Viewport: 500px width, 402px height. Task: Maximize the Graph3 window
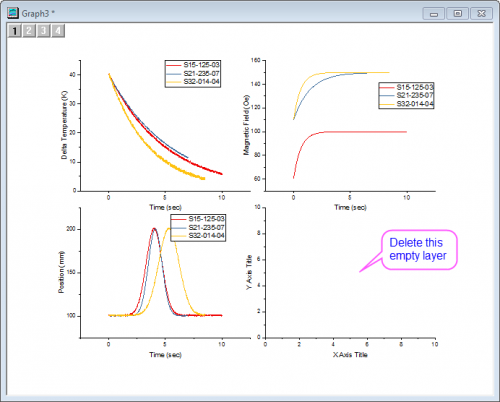[458, 14]
